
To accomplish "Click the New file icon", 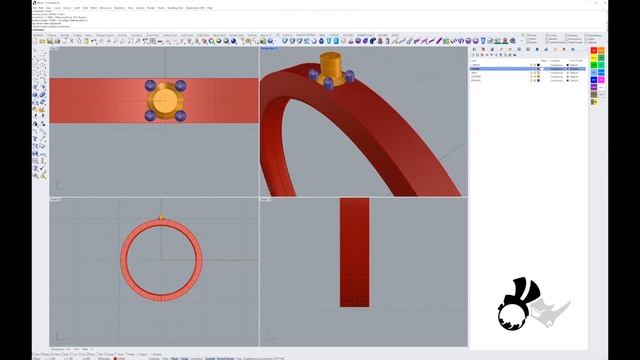I will pos(35,41).
